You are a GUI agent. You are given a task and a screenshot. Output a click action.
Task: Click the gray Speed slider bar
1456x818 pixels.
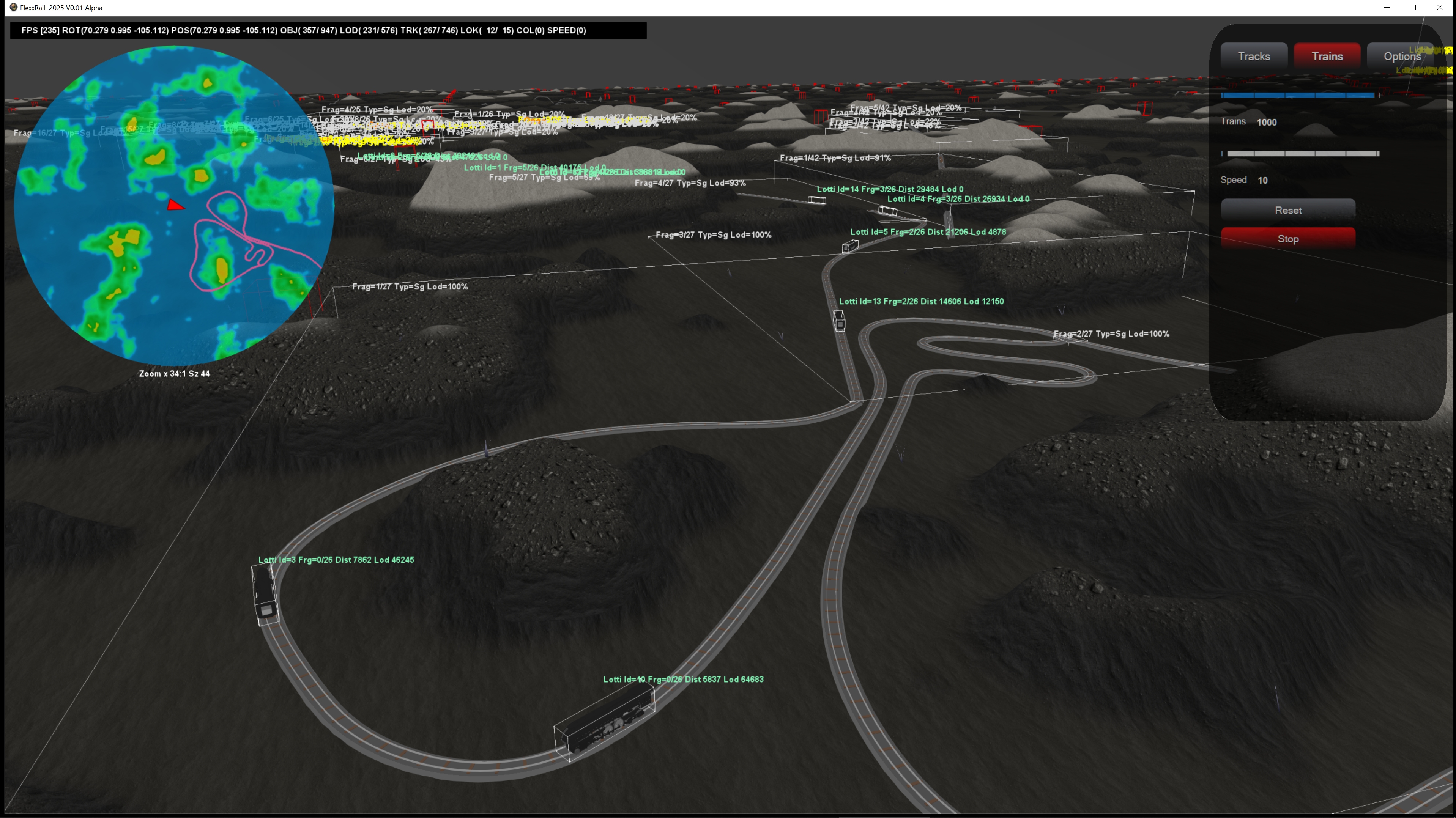(x=1302, y=154)
